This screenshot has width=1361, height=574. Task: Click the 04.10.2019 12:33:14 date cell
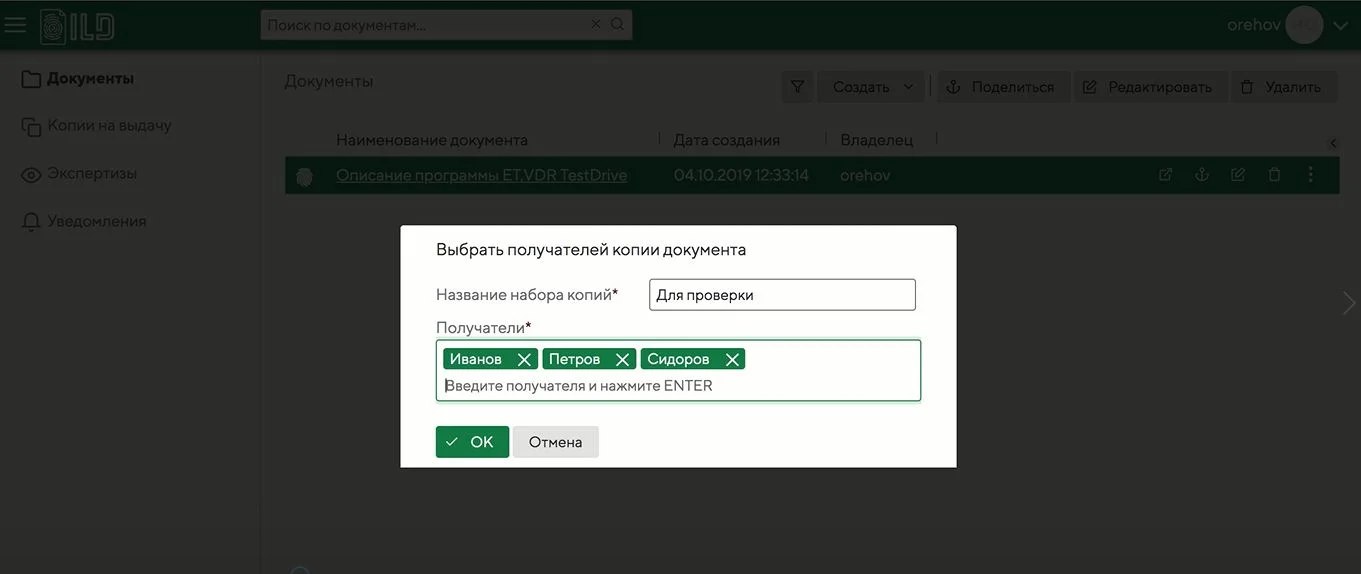(x=742, y=175)
